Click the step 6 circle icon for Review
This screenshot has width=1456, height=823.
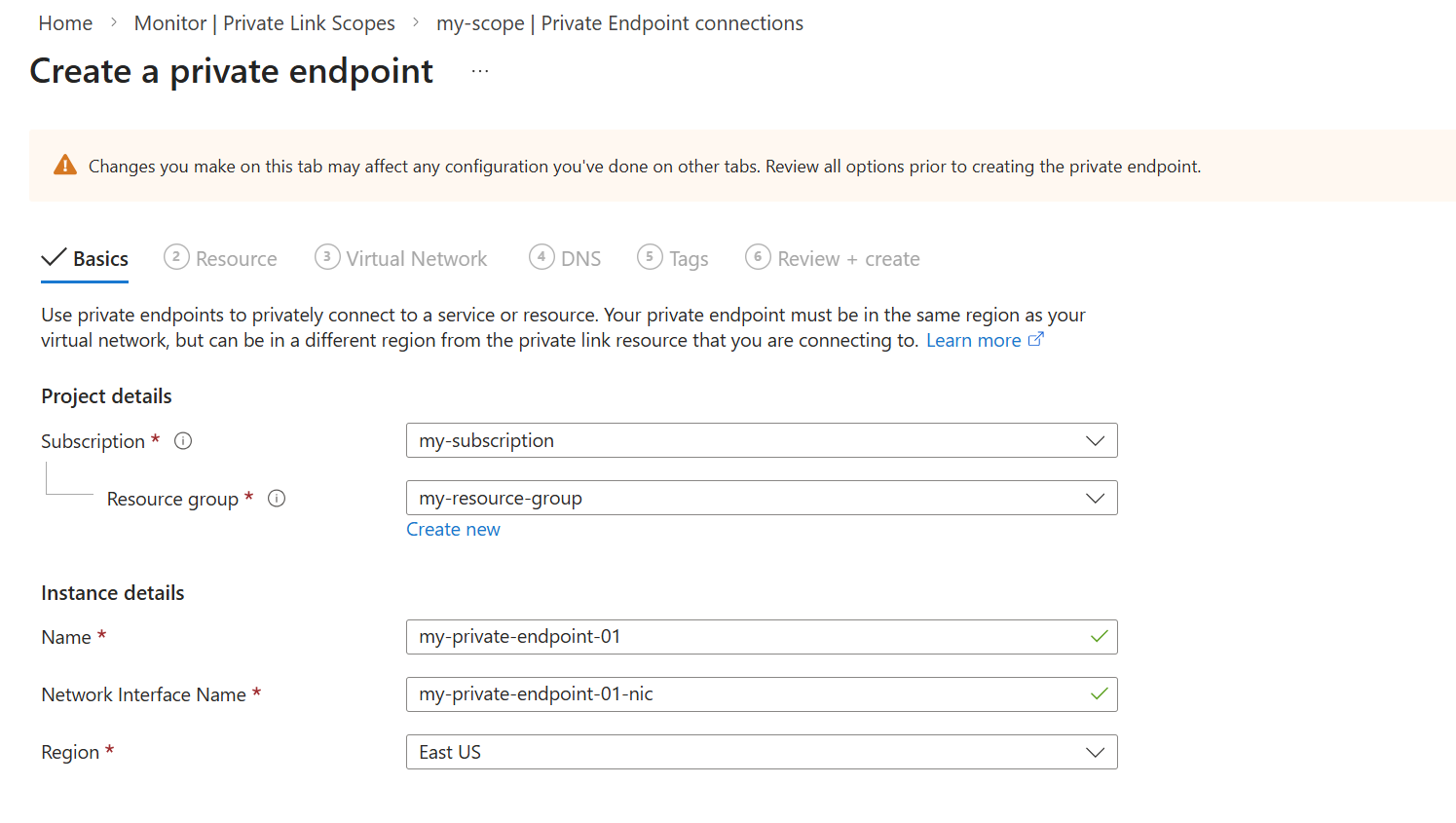(758, 257)
